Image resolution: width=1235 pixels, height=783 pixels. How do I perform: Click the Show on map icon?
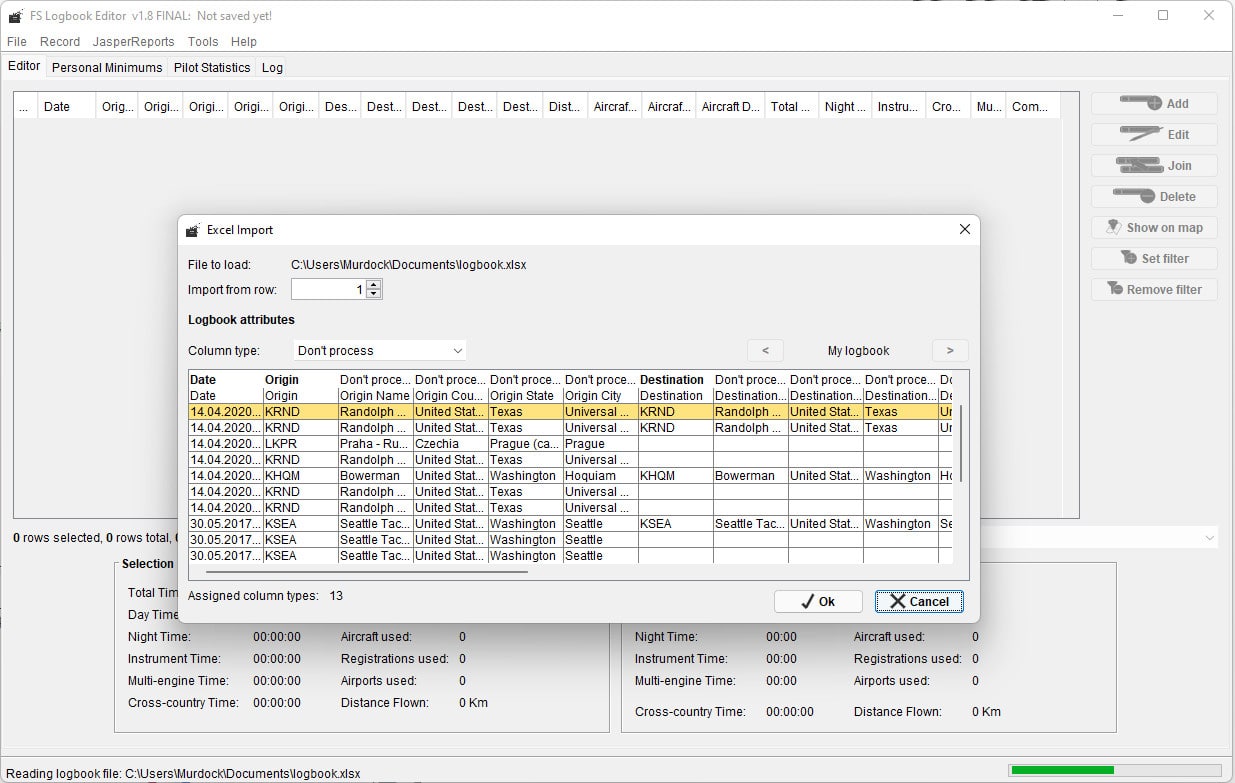pos(1114,227)
